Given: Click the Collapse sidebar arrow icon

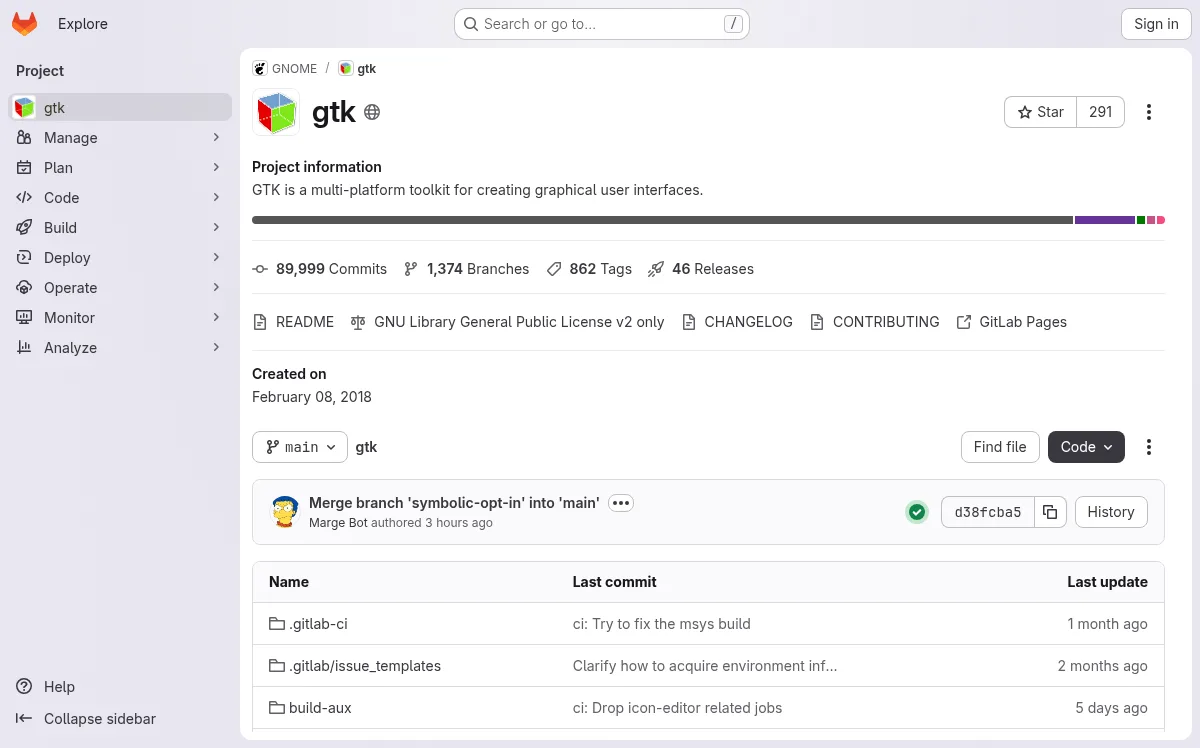Looking at the screenshot, I should [24, 719].
